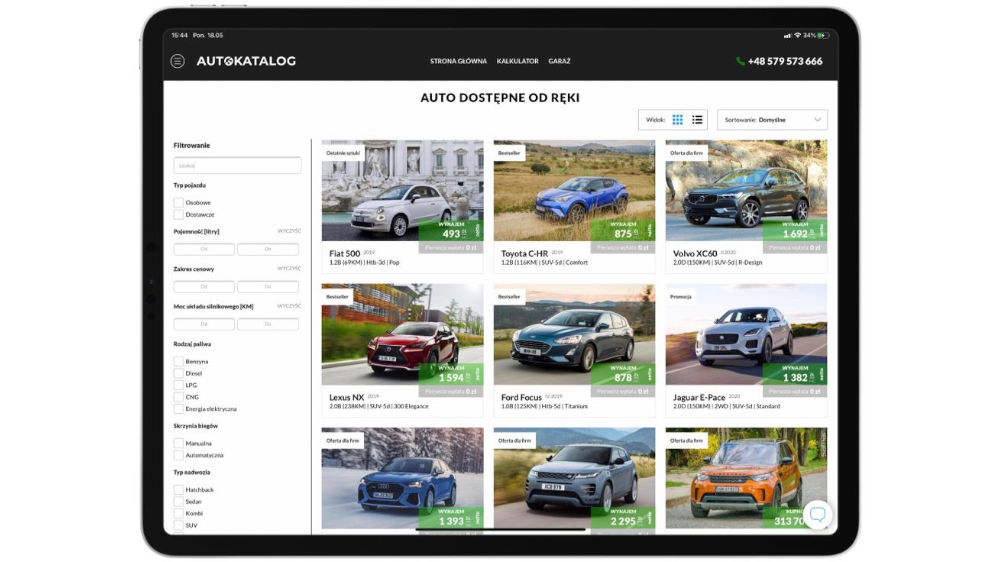This screenshot has height=562, width=1000.
Task: Check the Automatyczna gearbox option
Action: [x=179, y=455]
